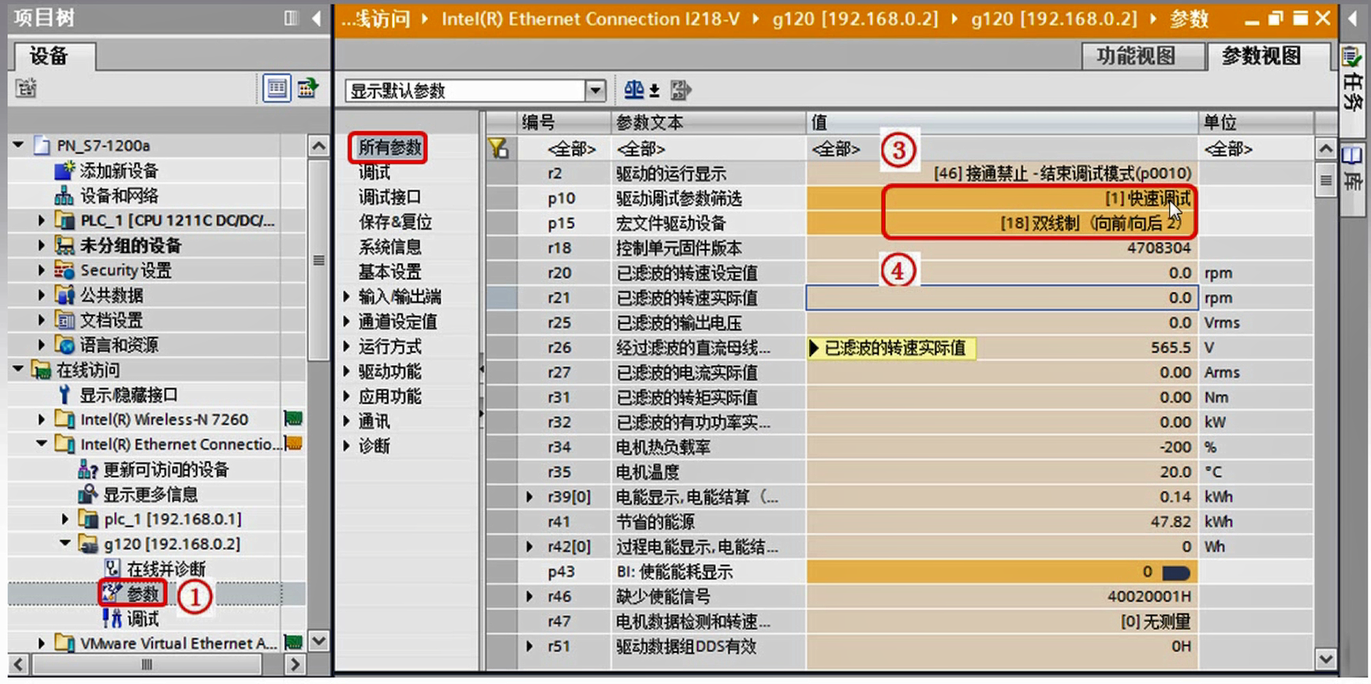Select 保存&复位 in the parameter navigation
Image resolution: width=1371 pixels, height=684 pixels.
pos(395,222)
